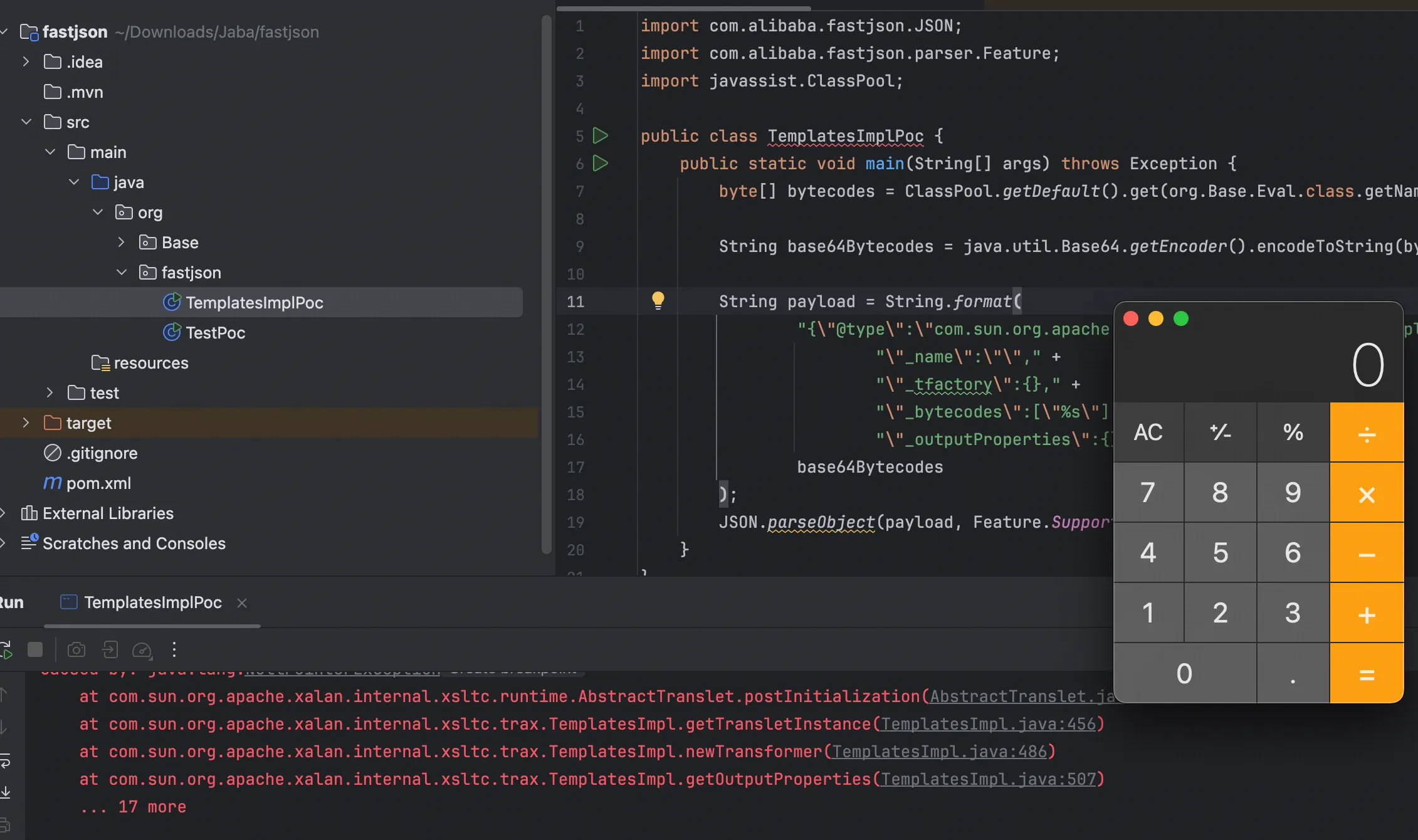Toggle soft-wrap in the console

5,761
